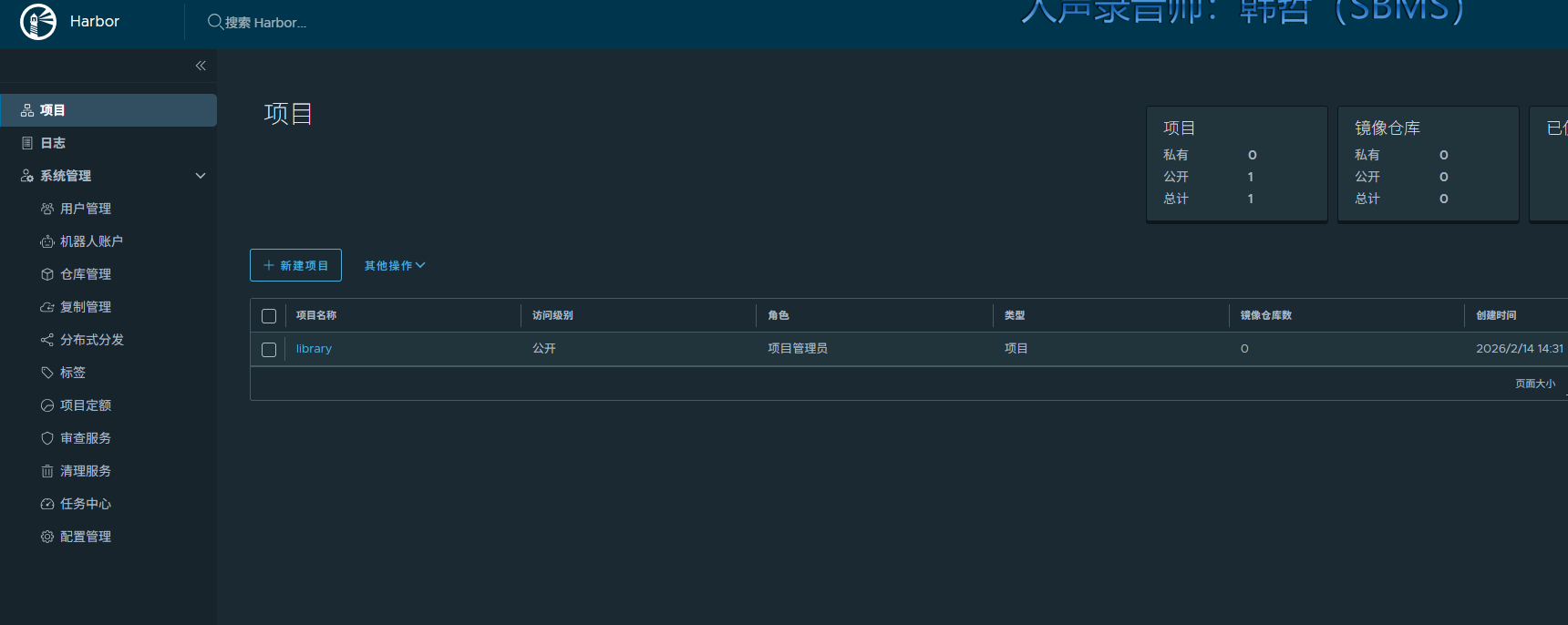Click the search magnifier icon
Image resolution: width=1568 pixels, height=625 pixels.
[215, 21]
